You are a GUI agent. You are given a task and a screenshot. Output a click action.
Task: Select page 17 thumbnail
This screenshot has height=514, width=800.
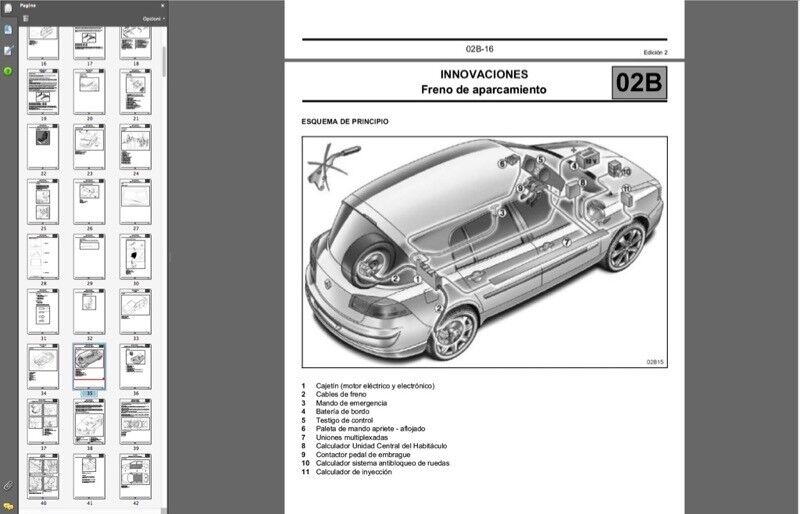pos(89,43)
